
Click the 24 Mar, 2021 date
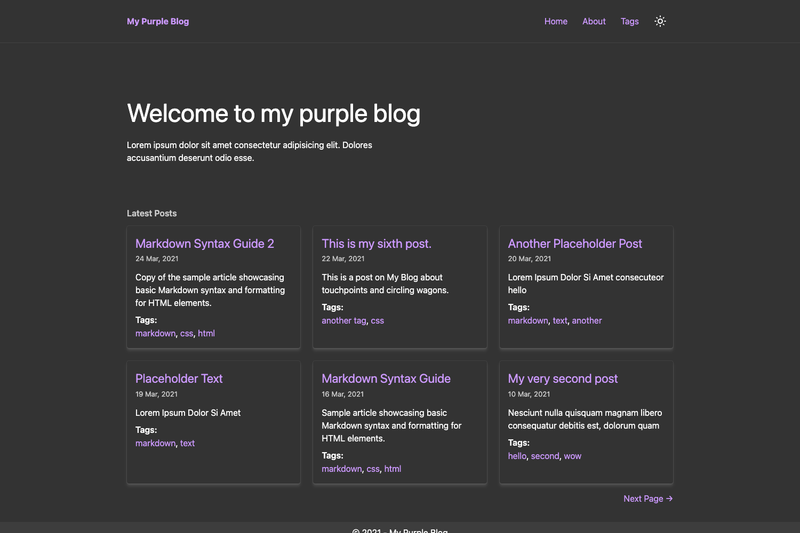157,259
